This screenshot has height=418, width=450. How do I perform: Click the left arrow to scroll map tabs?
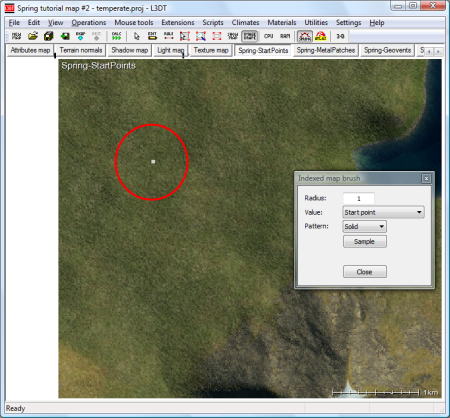pos(429,51)
